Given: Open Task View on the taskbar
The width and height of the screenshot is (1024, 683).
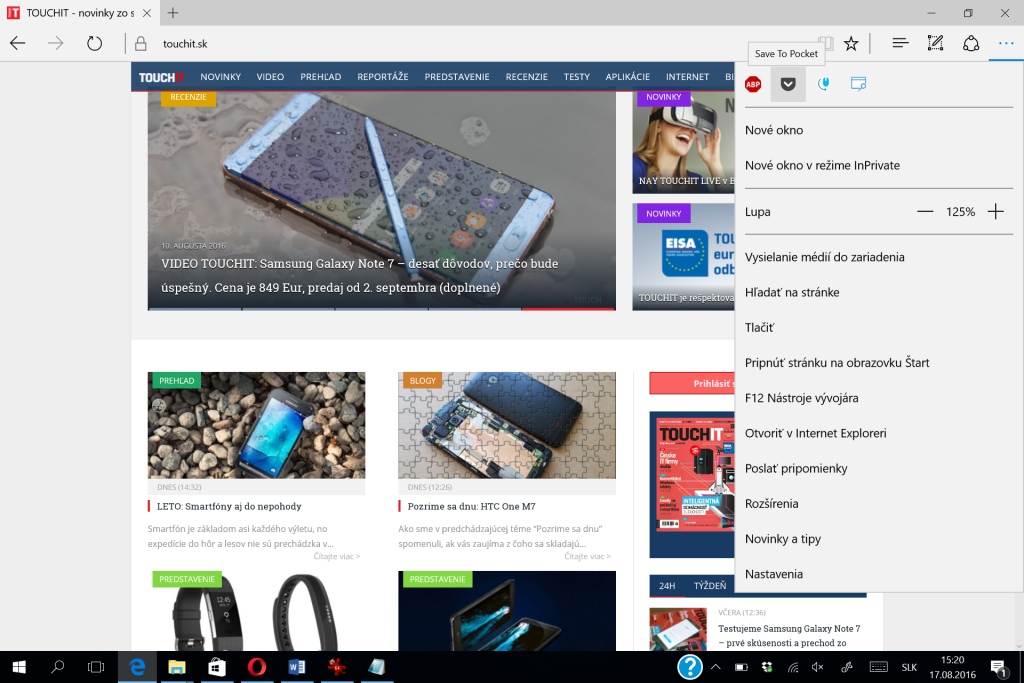Looking at the screenshot, I should coord(96,667).
